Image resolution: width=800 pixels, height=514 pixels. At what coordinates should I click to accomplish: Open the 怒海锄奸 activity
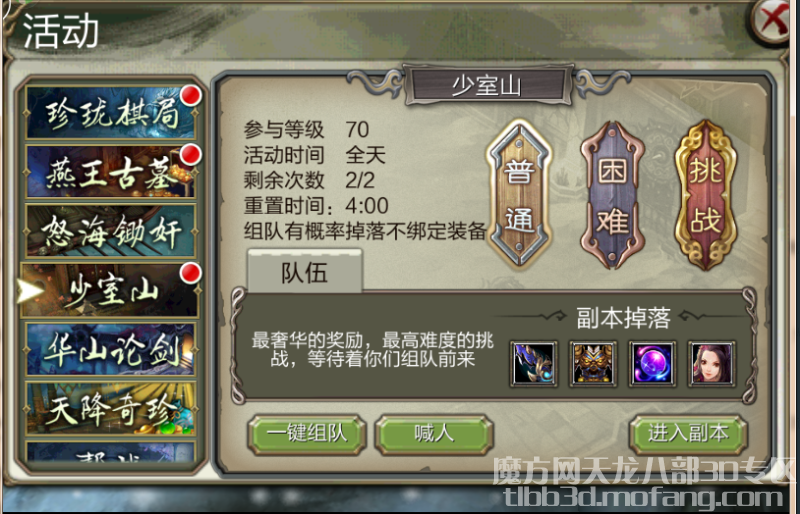pos(111,231)
